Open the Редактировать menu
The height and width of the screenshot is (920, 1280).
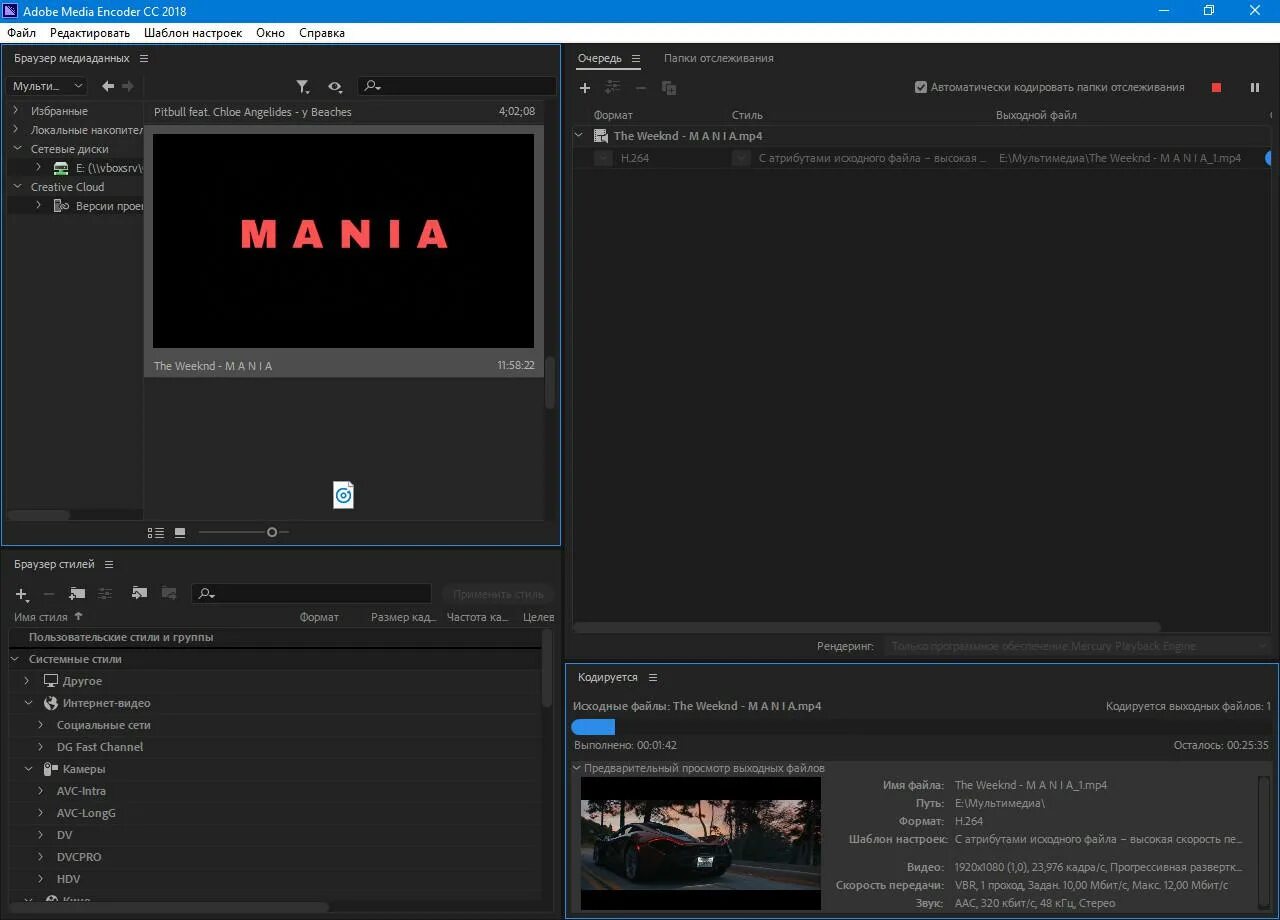[x=90, y=33]
